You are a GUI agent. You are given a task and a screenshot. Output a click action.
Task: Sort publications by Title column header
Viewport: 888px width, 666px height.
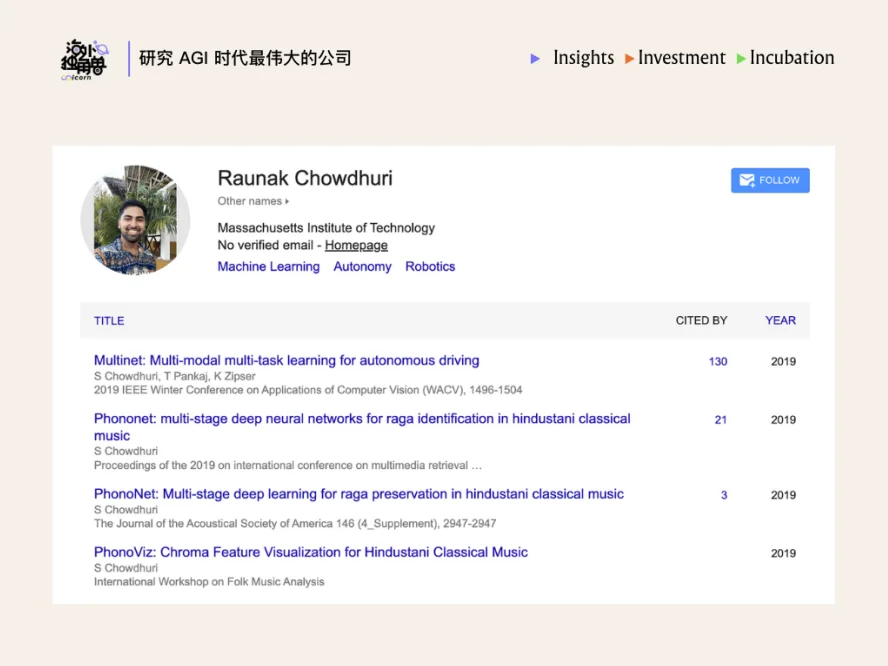(109, 321)
